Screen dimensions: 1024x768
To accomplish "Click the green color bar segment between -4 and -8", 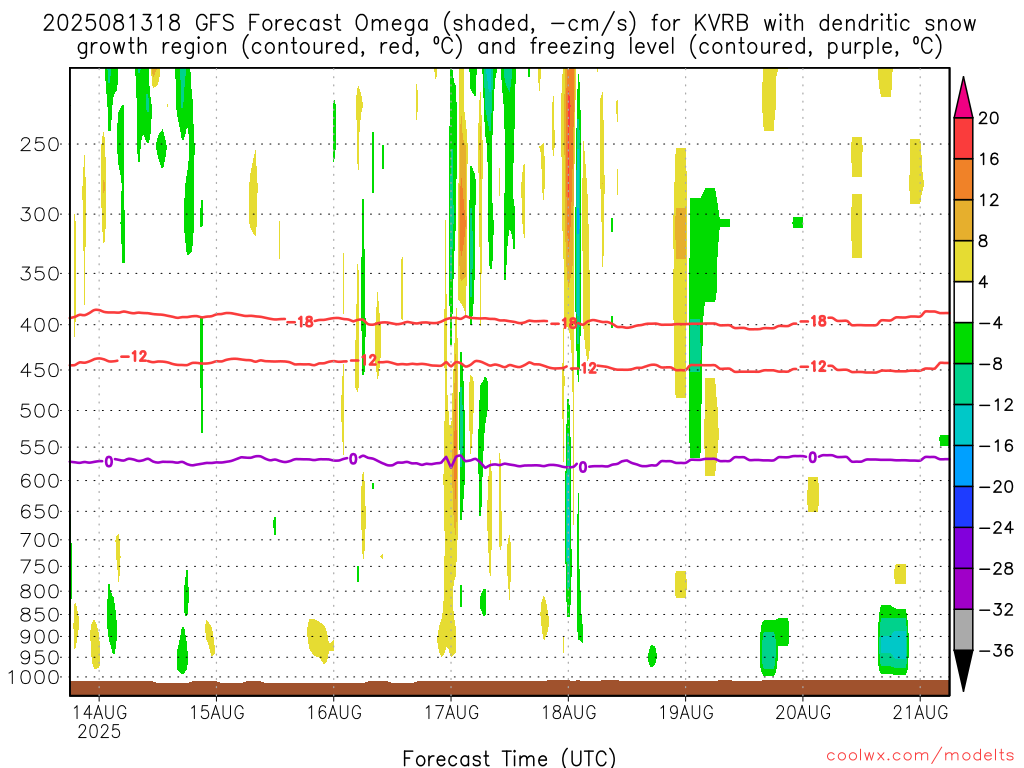I will [963, 344].
